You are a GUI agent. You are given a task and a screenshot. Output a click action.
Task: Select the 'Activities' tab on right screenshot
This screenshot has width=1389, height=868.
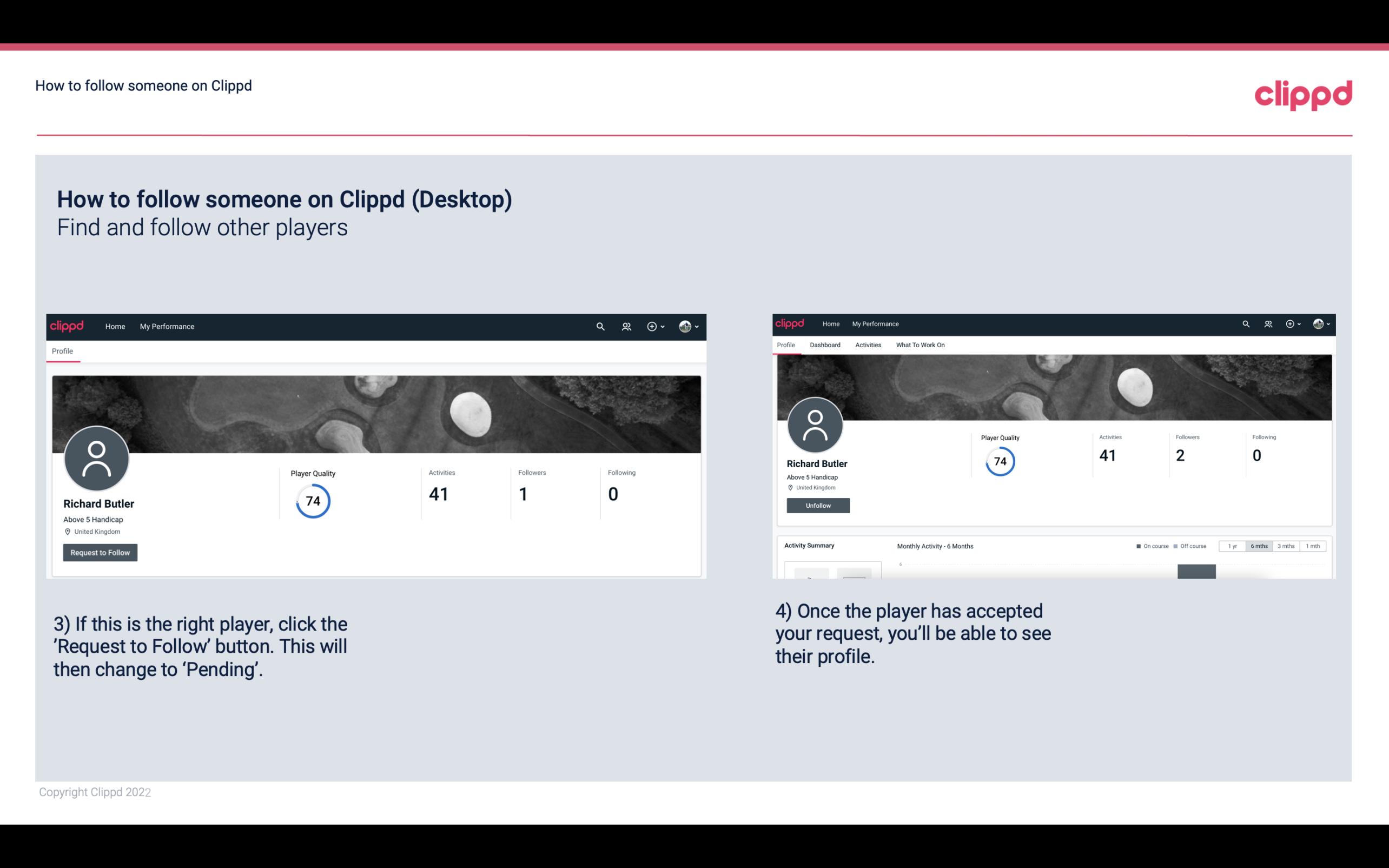click(867, 344)
